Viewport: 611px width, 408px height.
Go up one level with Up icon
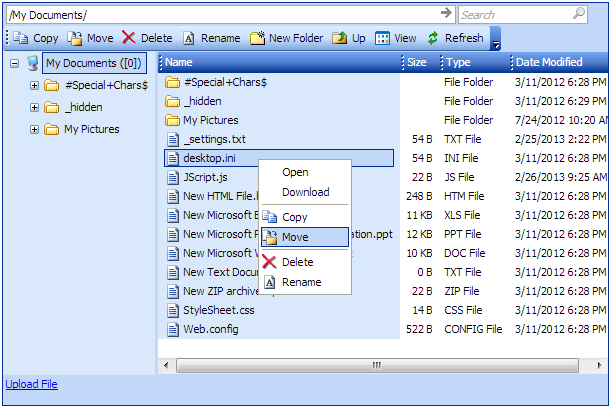pos(339,38)
